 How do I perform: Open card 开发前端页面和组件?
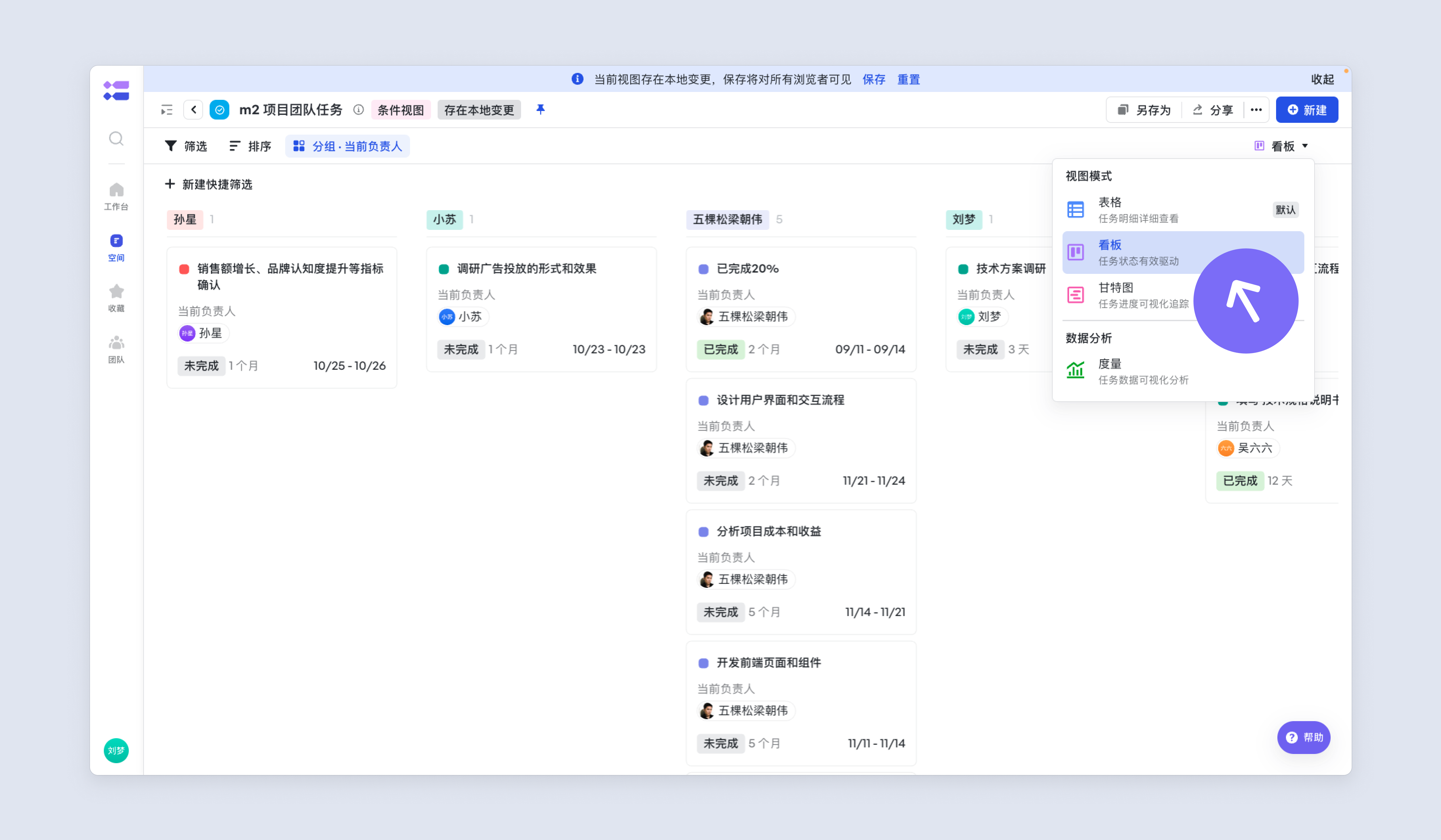(x=801, y=703)
